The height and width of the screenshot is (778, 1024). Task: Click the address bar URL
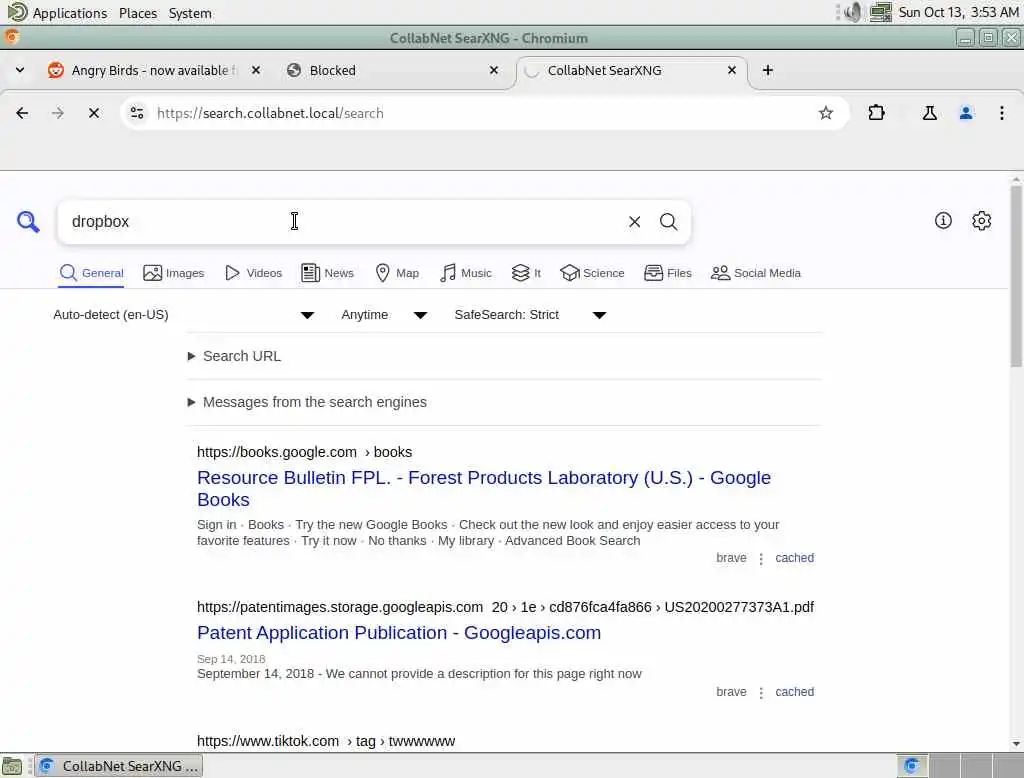(270, 113)
